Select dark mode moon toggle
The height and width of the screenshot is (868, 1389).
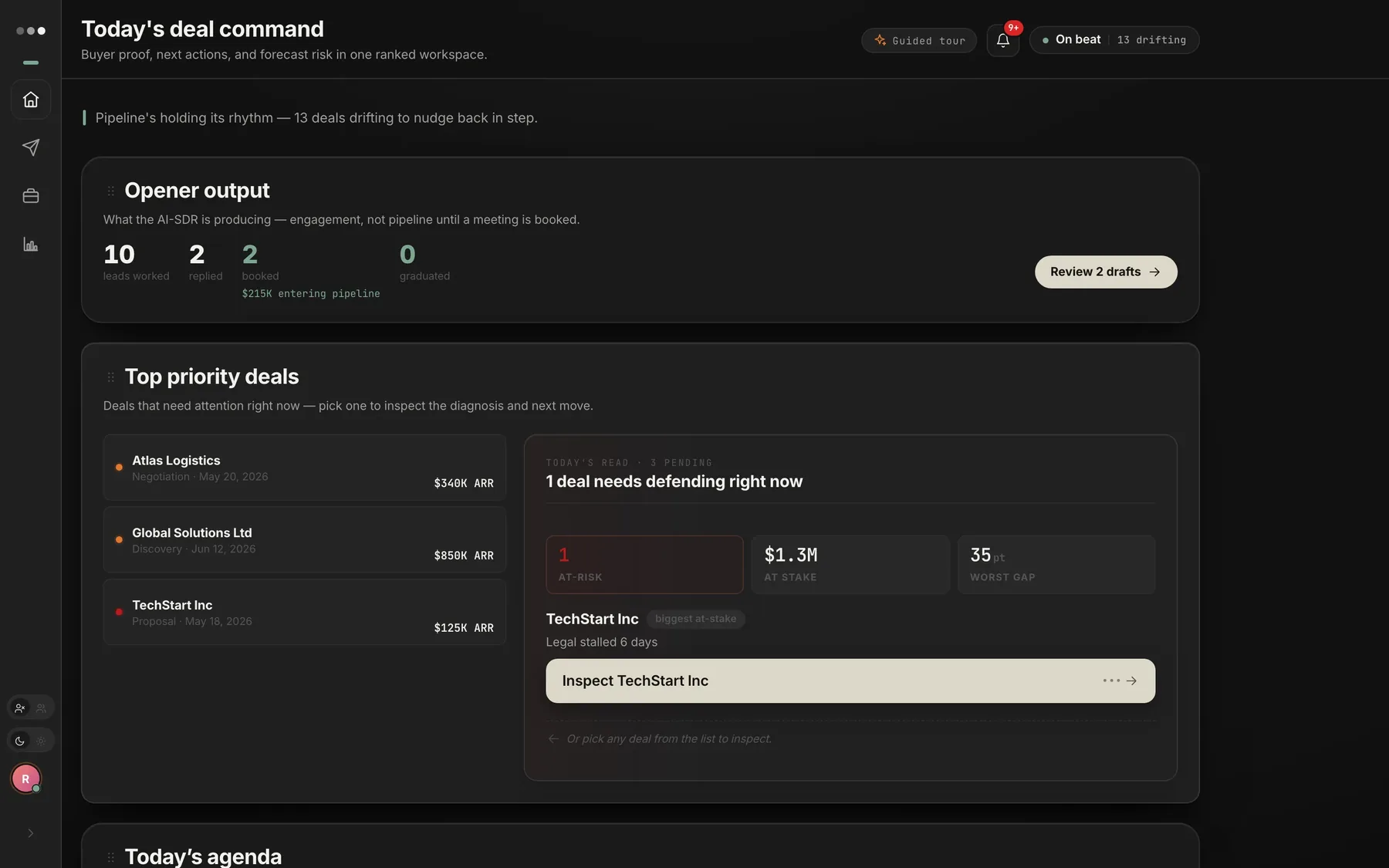[x=20, y=741]
